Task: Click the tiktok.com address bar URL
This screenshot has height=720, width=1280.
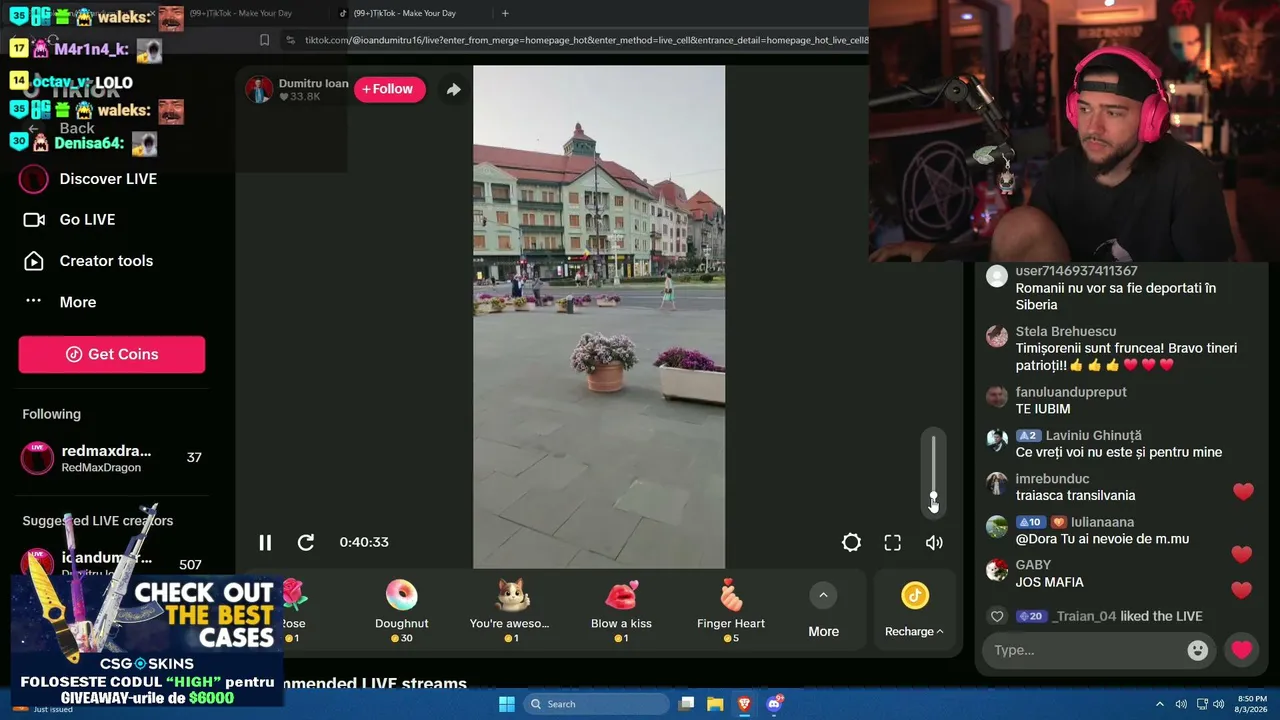Action: coord(586,40)
